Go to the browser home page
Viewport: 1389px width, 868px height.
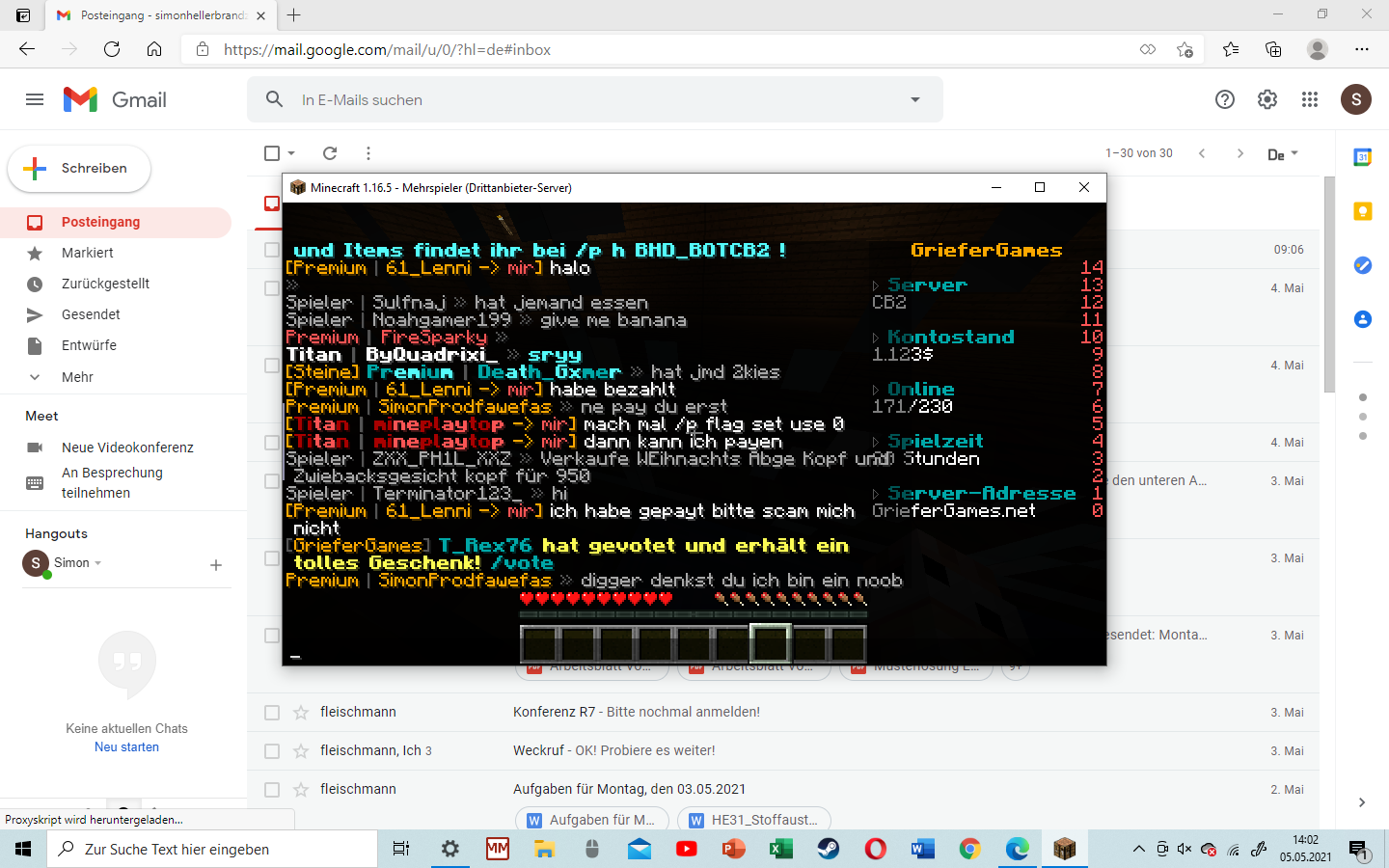point(154,49)
